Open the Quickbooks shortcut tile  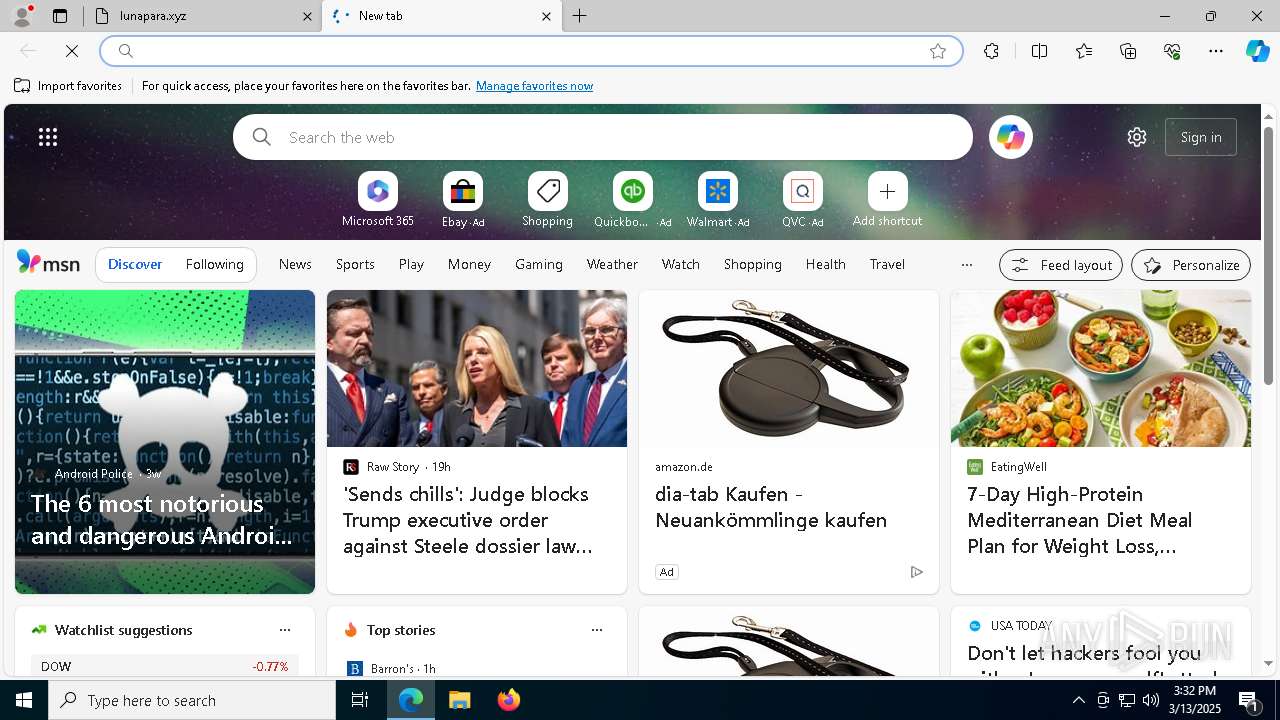click(x=632, y=200)
